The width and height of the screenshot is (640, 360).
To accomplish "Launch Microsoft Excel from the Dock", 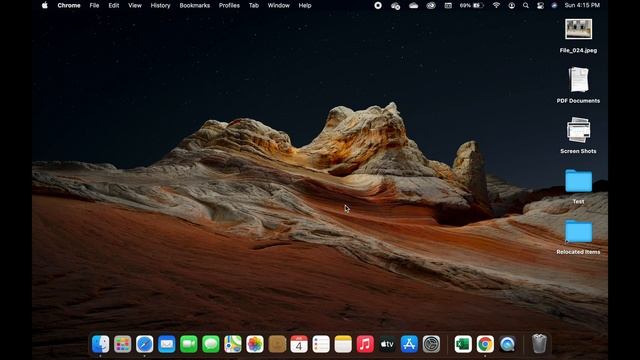I will point(463,344).
